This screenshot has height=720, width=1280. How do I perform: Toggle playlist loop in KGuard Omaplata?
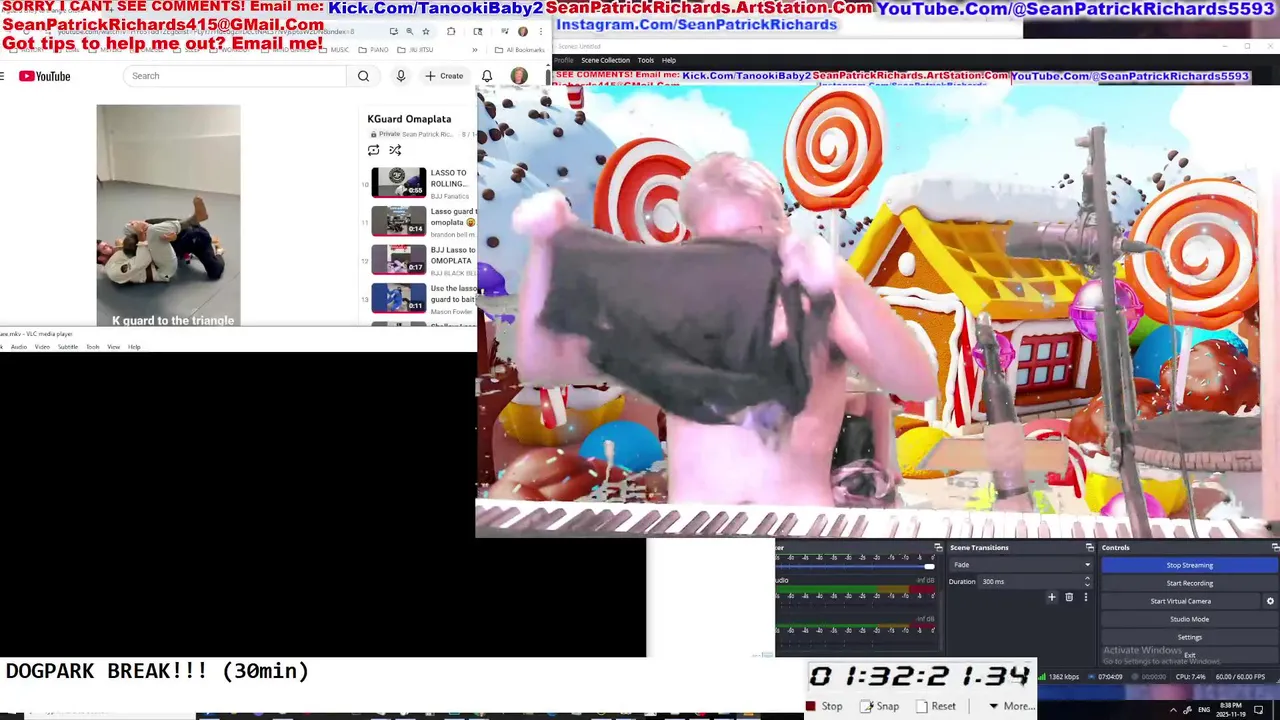(x=373, y=150)
